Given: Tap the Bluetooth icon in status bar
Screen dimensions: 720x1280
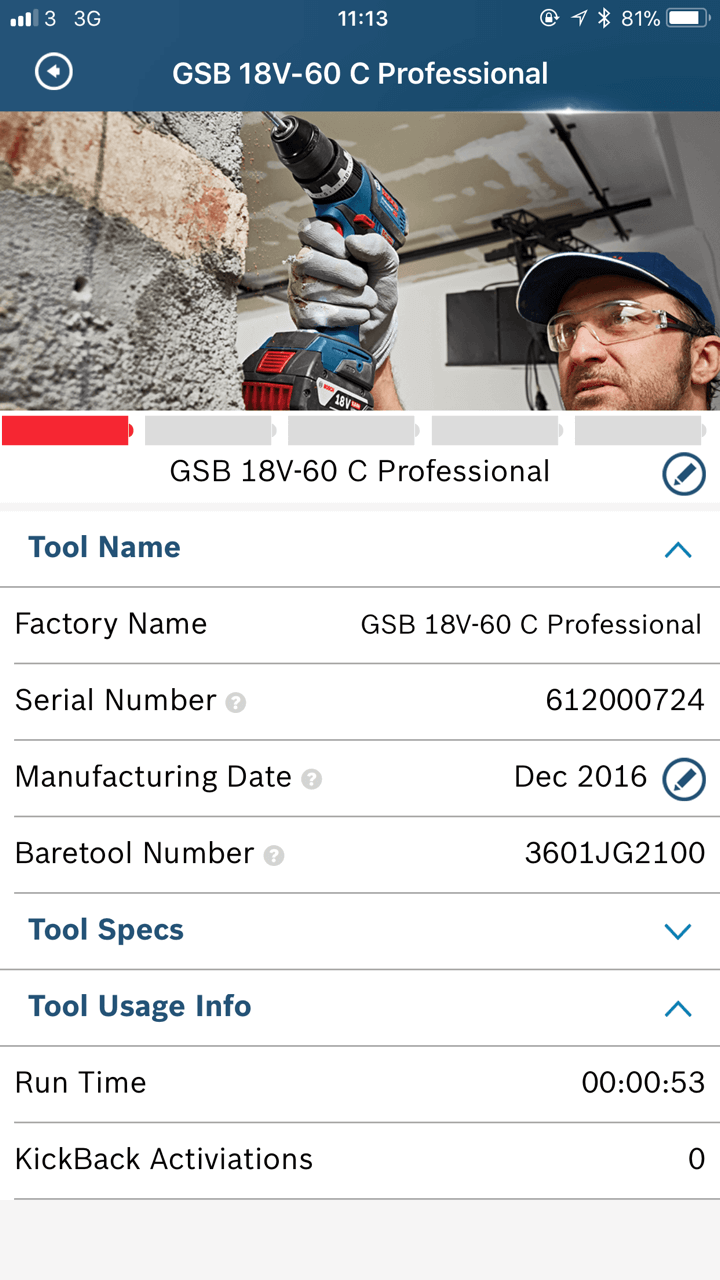Looking at the screenshot, I should pyautogui.click(x=603, y=18).
